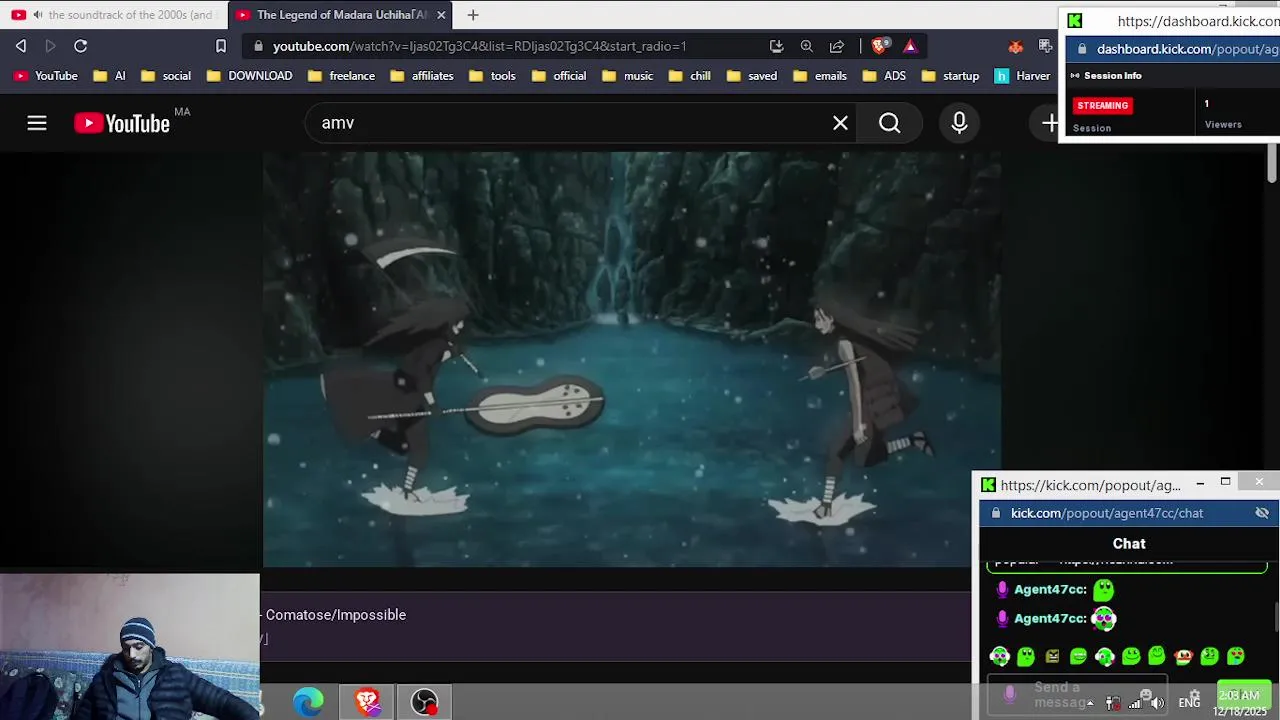This screenshot has height=720, width=1280.
Task: Click the red clown emote in Kick chat
Action: coord(1183,656)
